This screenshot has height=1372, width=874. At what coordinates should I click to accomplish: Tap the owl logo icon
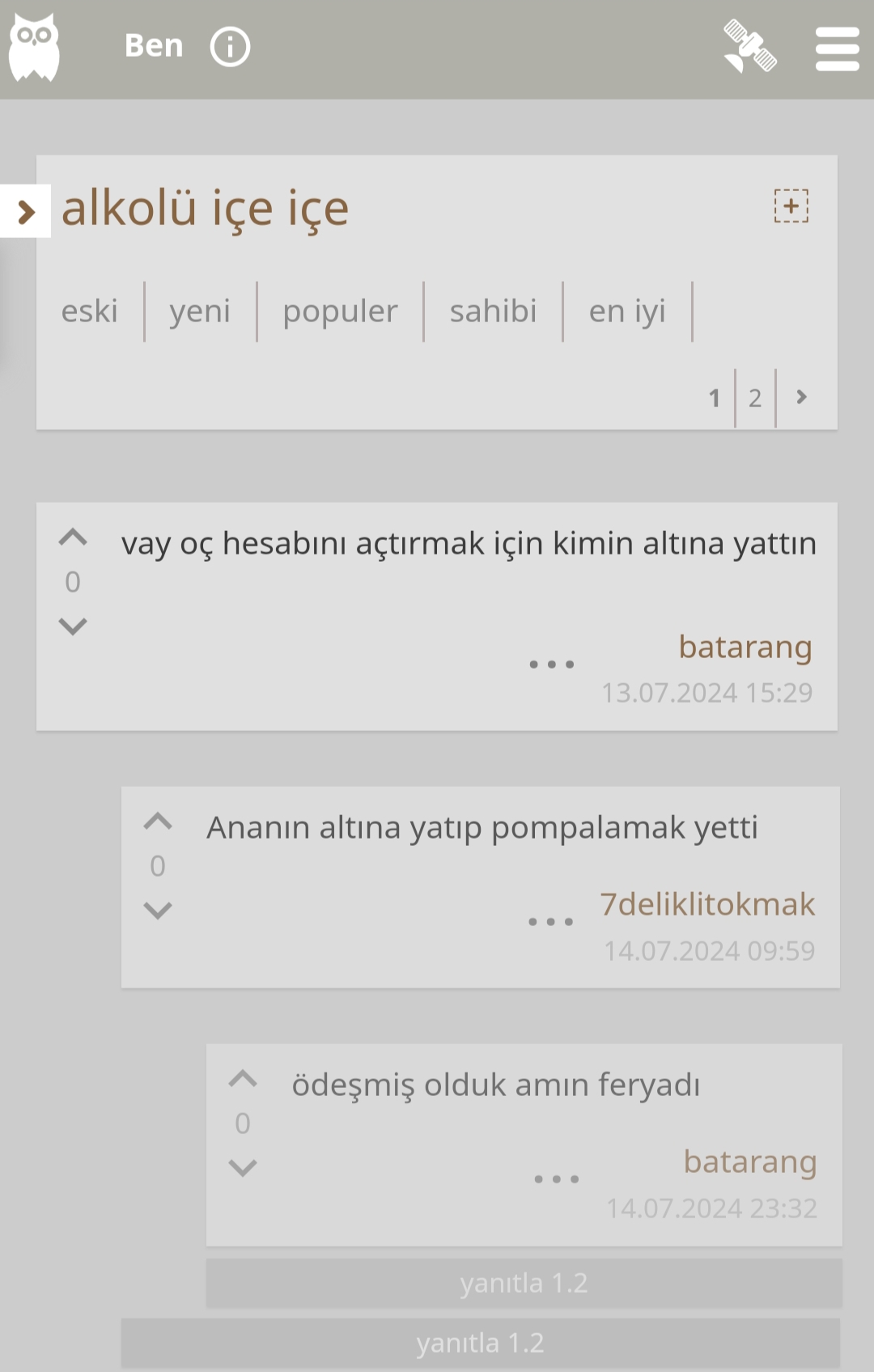click(34, 47)
